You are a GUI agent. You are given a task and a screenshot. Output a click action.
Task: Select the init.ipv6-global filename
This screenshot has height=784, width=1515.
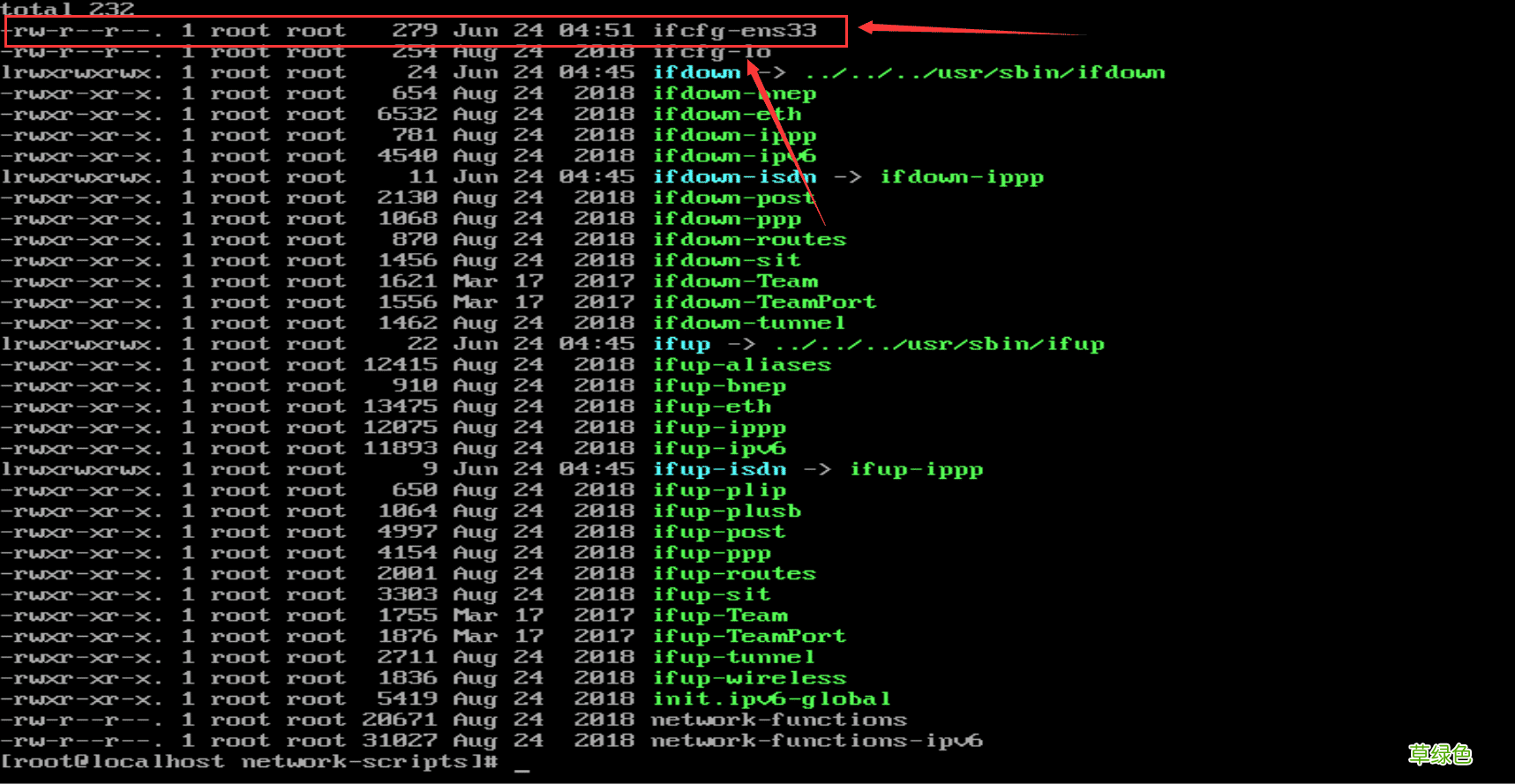(x=771, y=699)
